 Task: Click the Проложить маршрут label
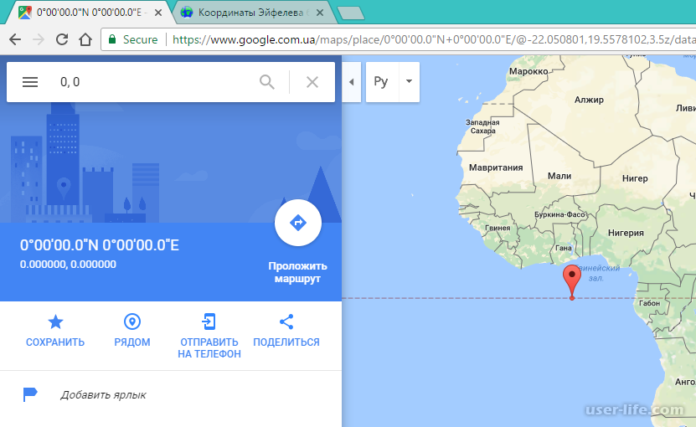point(297,272)
